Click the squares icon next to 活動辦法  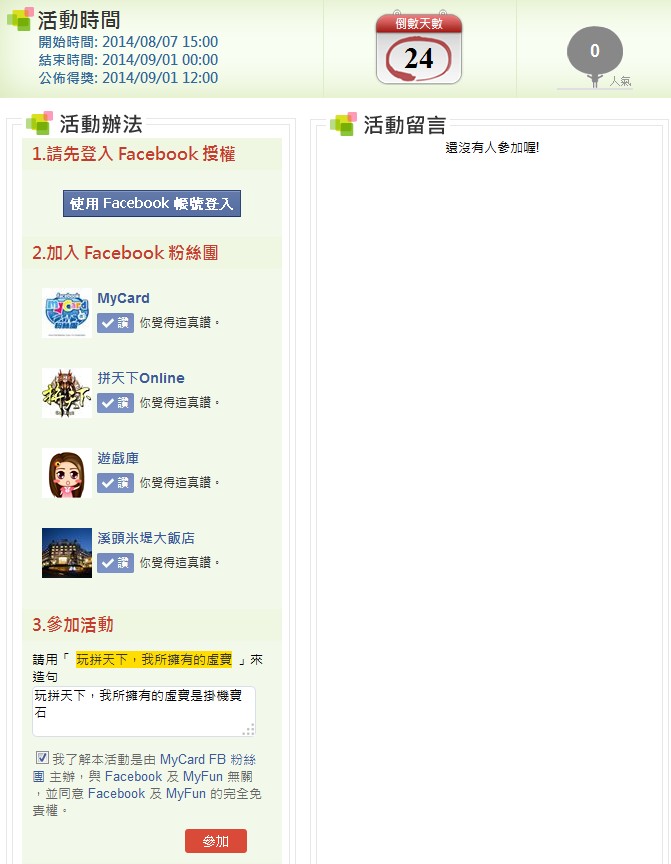point(39,122)
